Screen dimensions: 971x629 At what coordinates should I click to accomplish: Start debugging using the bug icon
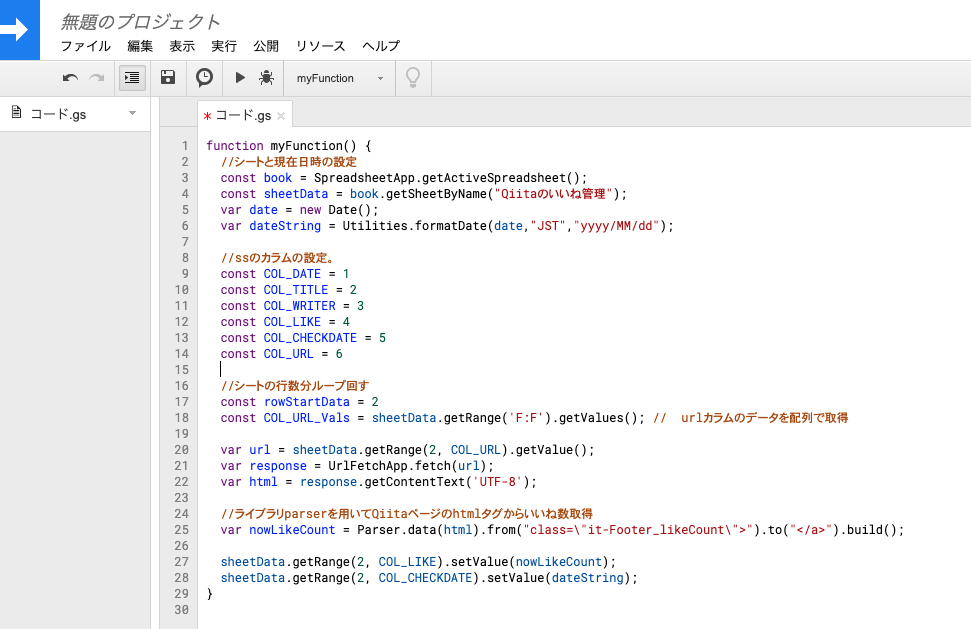tap(268, 77)
